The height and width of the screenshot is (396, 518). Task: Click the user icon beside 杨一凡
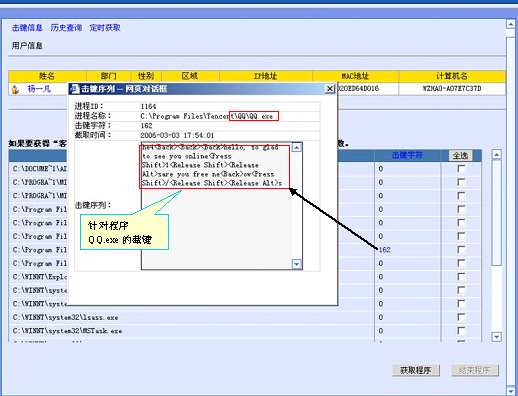tap(15, 89)
